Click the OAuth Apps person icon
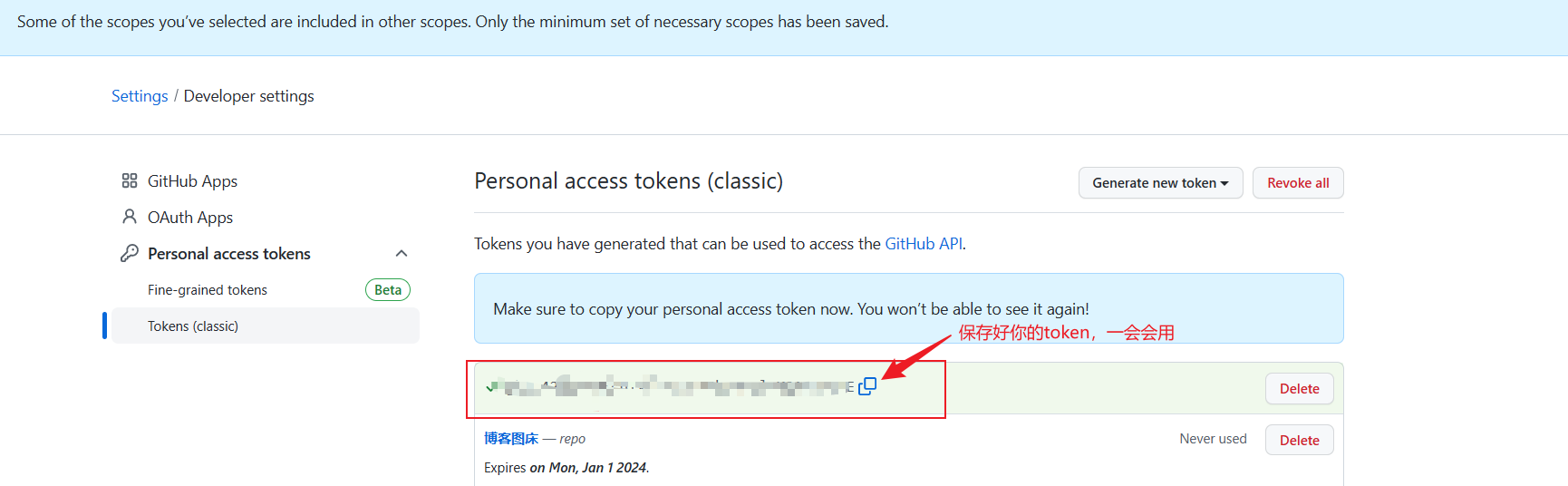This screenshot has height=486, width=1568. (x=130, y=217)
